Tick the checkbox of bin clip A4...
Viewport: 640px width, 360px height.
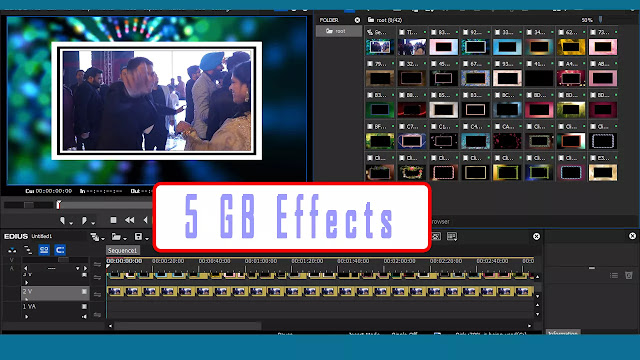tap(561, 64)
